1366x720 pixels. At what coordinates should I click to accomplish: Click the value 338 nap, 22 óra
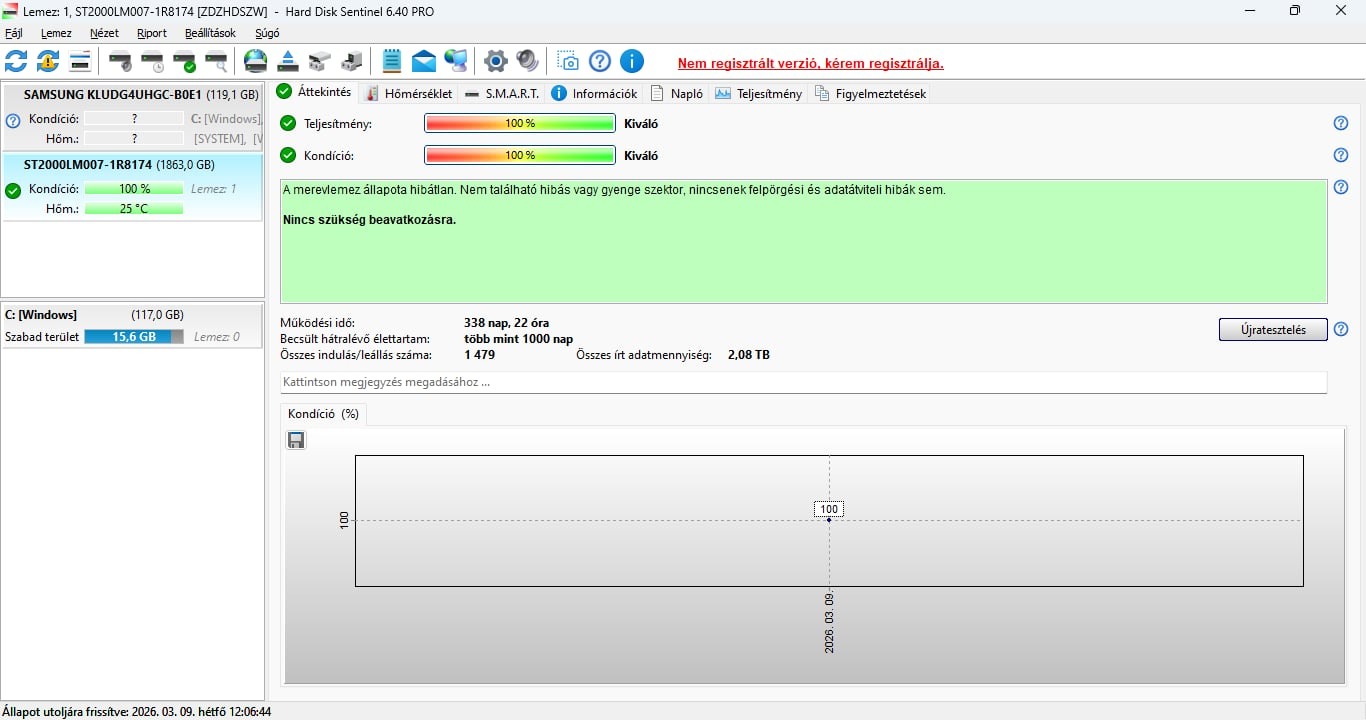(506, 323)
